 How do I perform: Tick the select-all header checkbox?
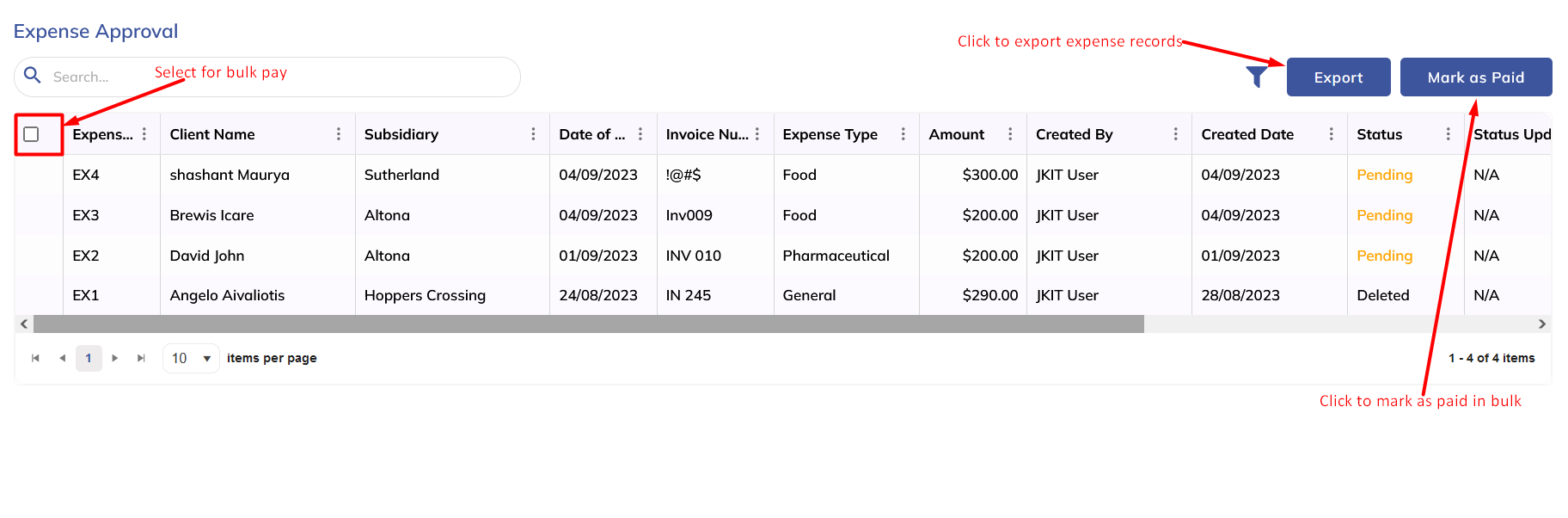32,134
